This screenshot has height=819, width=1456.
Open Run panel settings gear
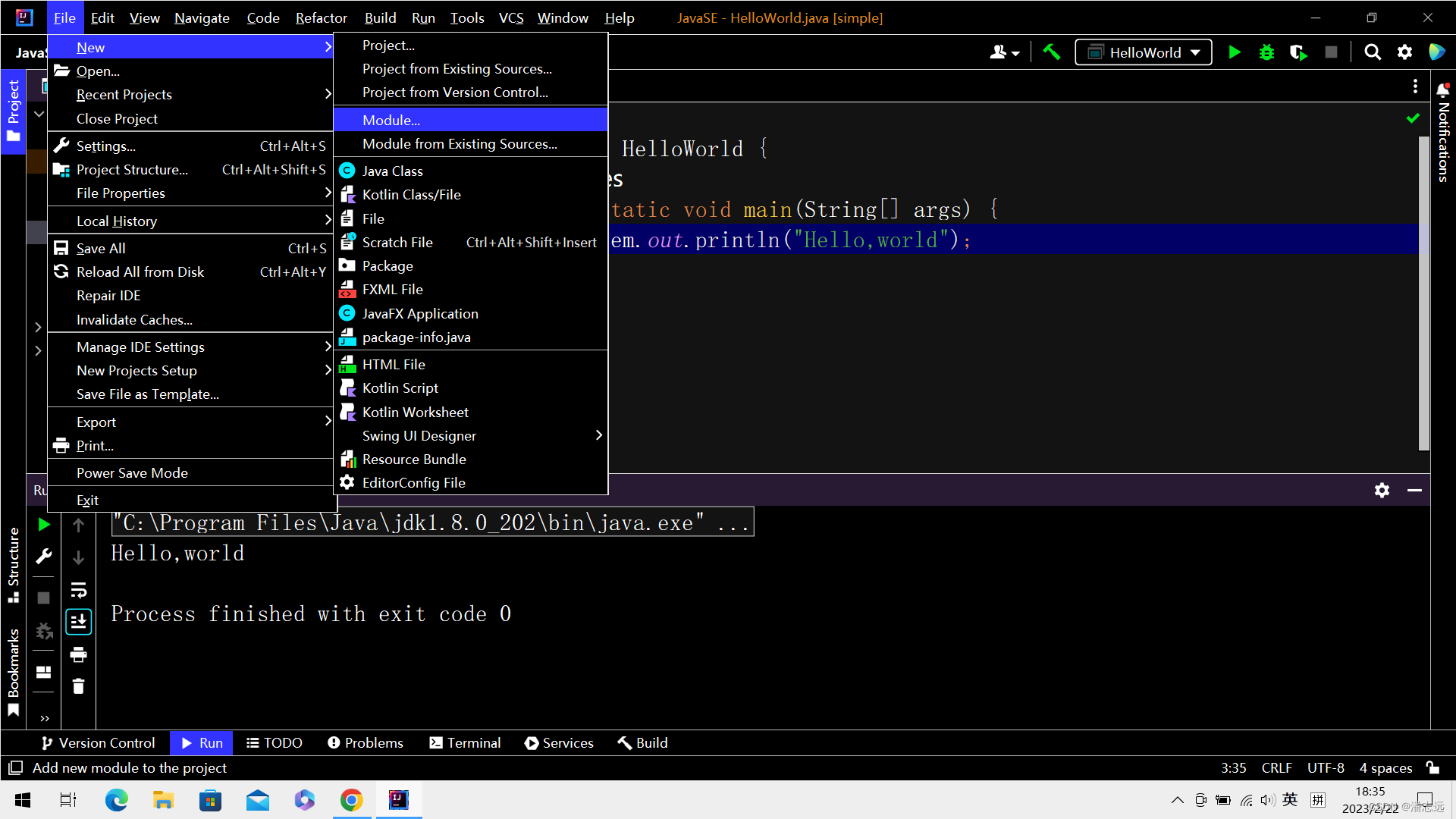coord(1382,491)
